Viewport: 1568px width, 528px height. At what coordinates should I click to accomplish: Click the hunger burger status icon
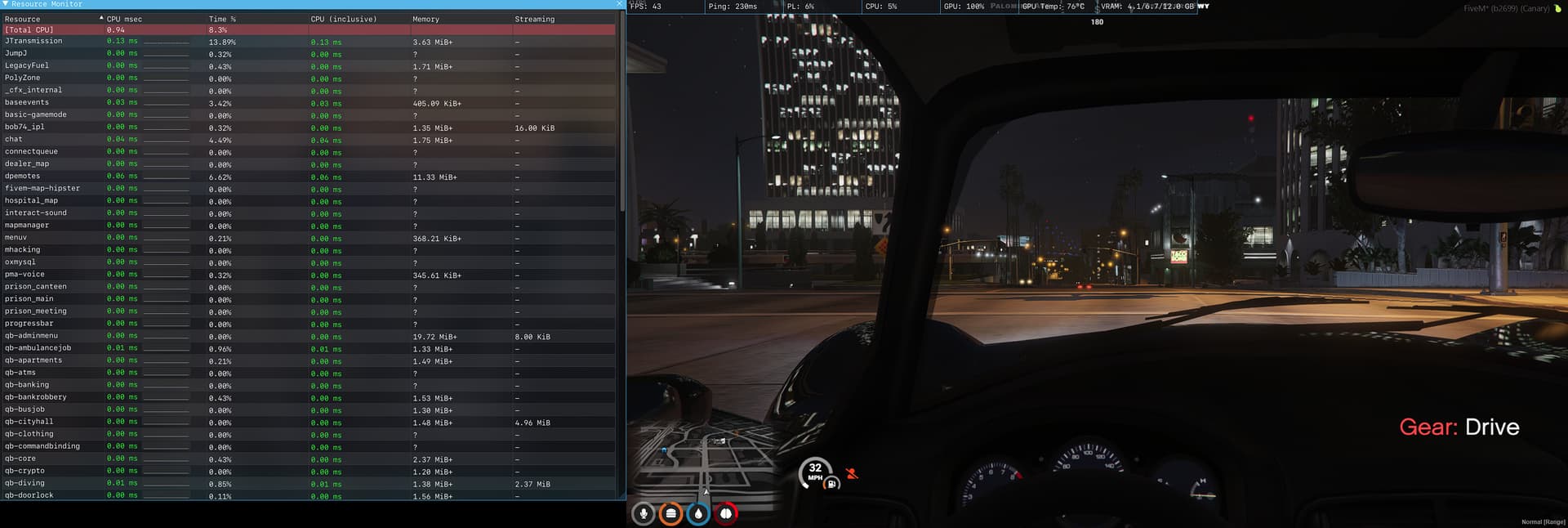click(x=670, y=513)
